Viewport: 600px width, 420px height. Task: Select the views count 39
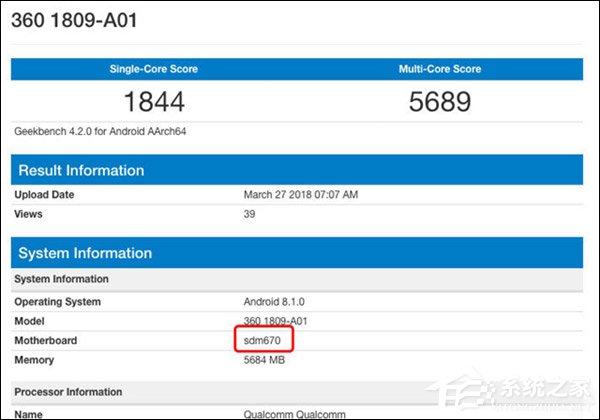tap(249, 214)
